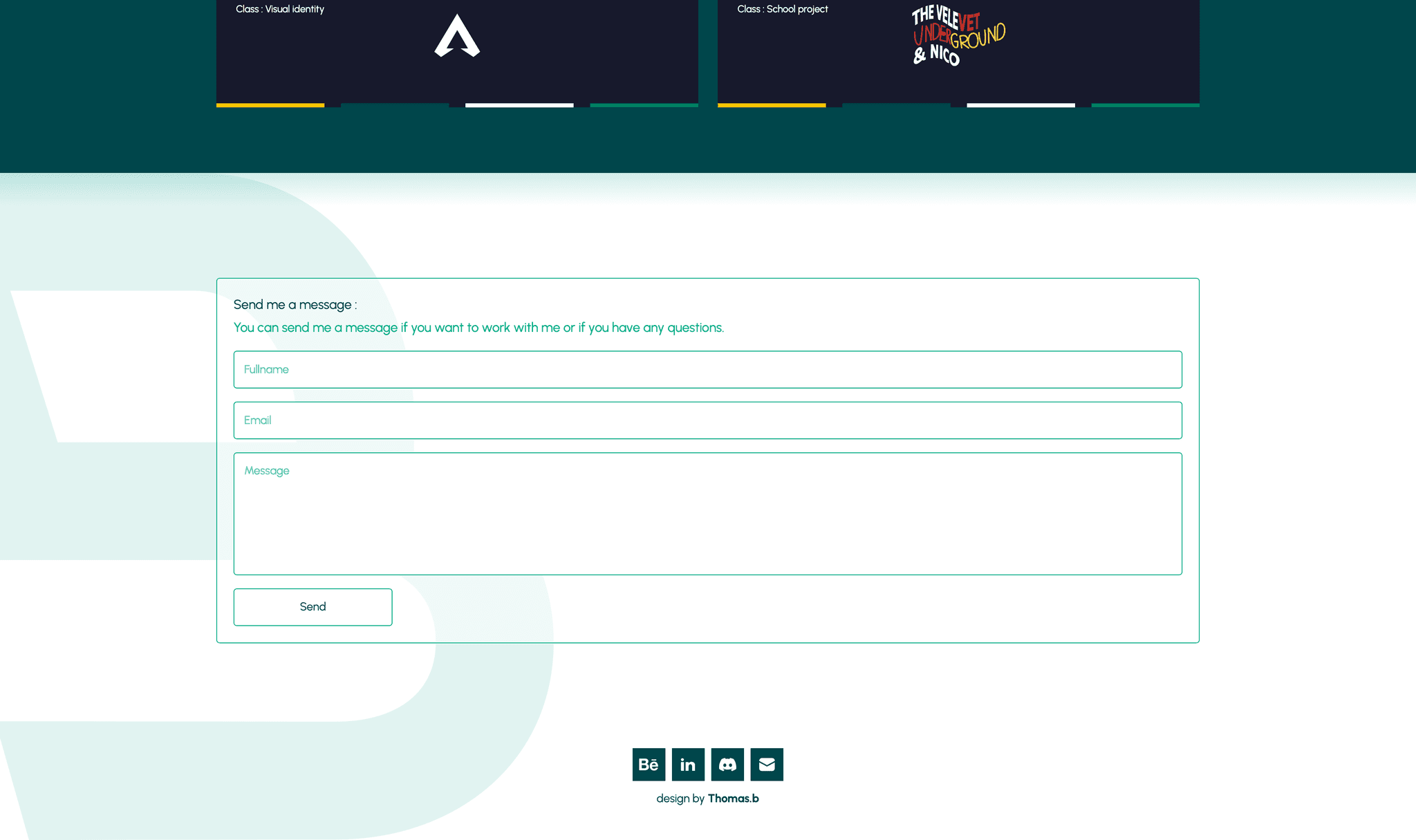Click the Fullname input field
This screenshot has height=840, width=1416.
tap(707, 369)
